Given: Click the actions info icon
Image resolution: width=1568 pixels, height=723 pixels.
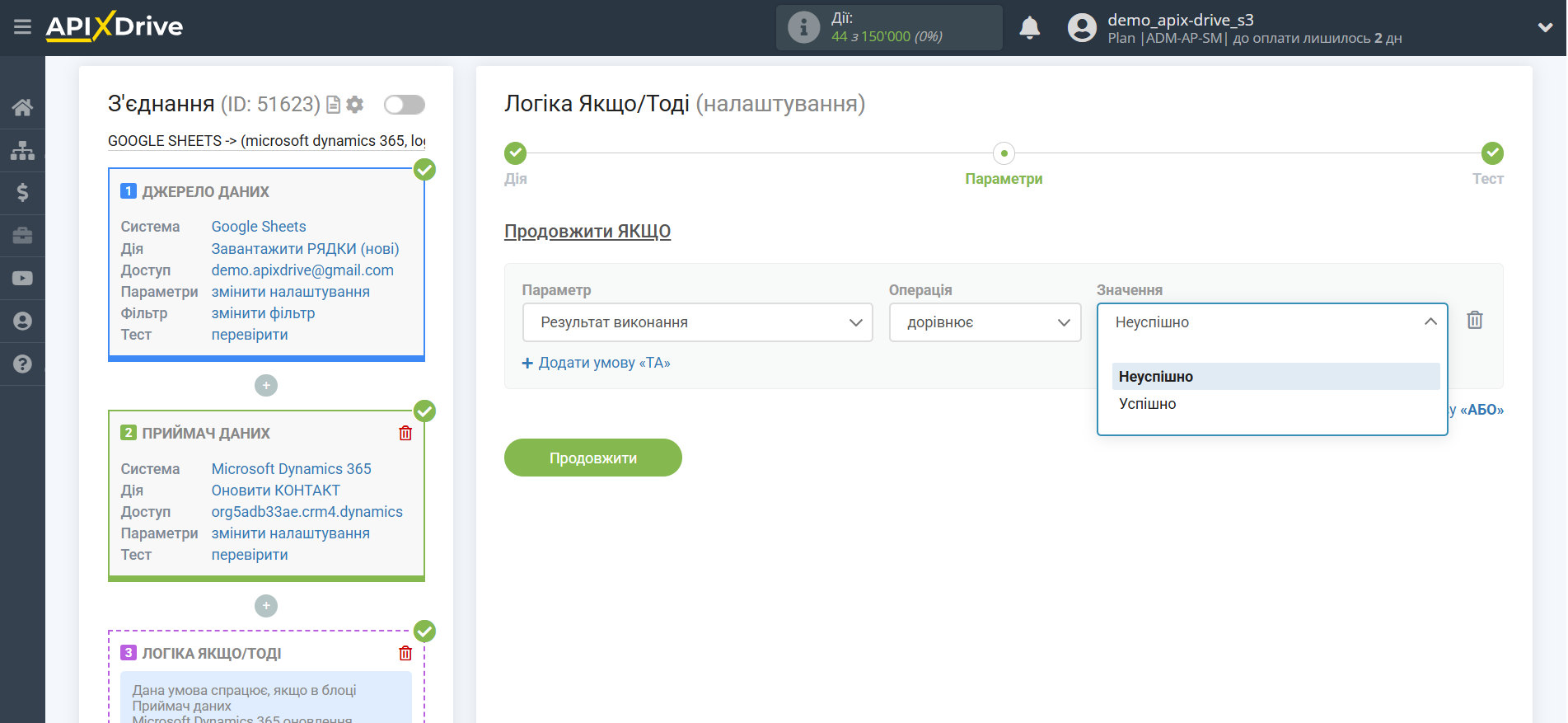Looking at the screenshot, I should (x=803, y=27).
